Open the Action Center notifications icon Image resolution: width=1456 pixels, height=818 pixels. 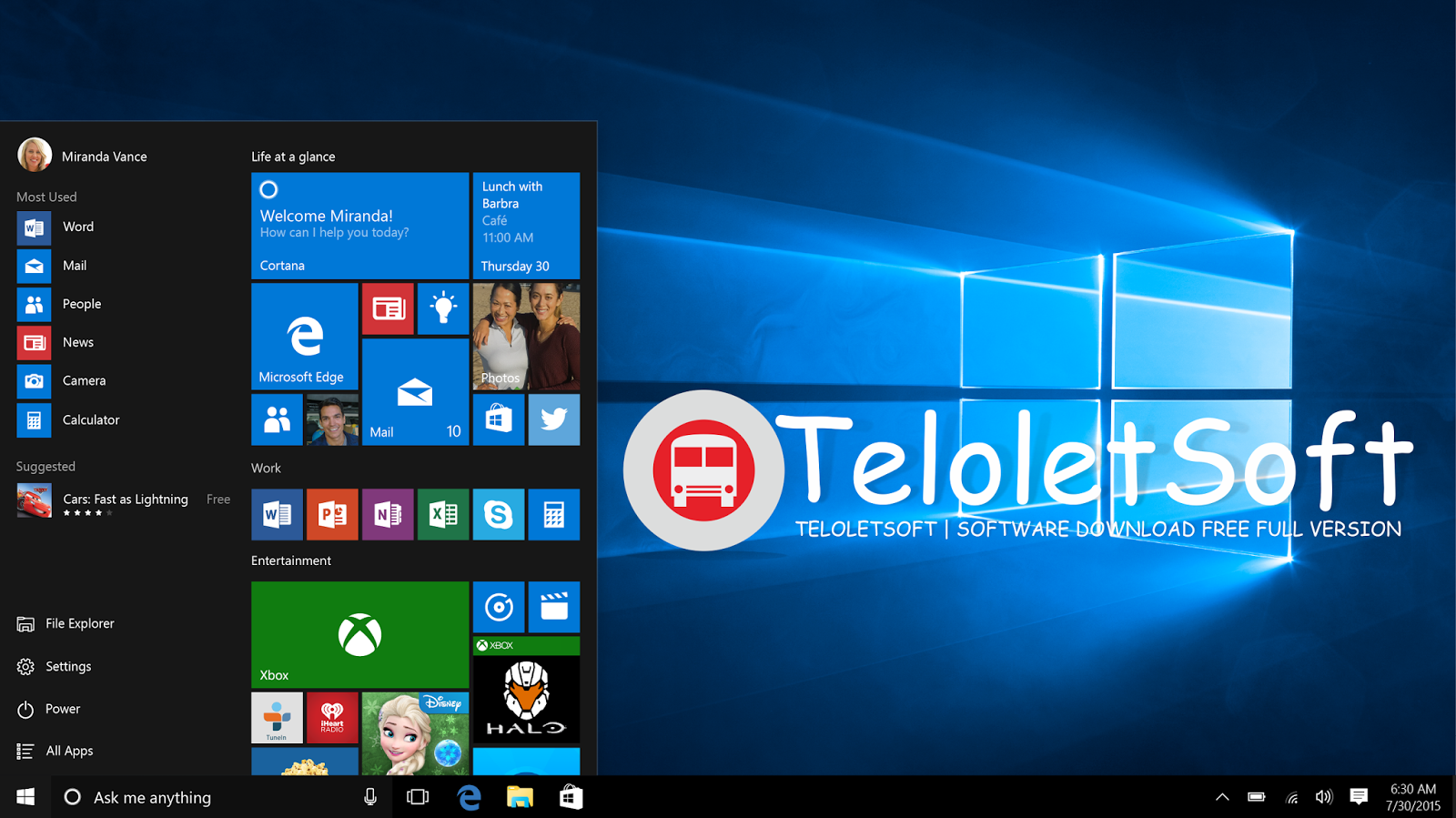[1359, 797]
